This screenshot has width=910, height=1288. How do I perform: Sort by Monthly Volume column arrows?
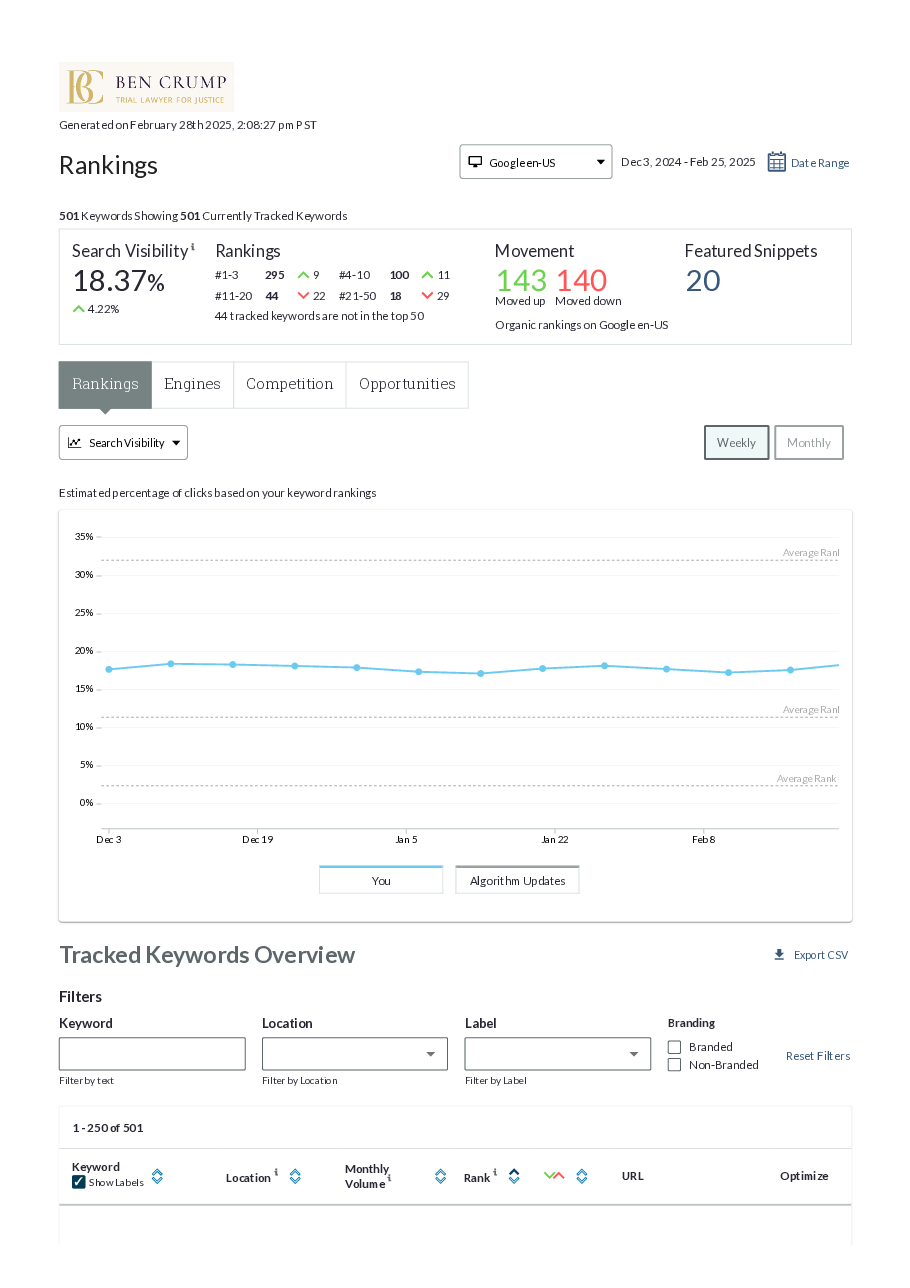coord(440,1176)
